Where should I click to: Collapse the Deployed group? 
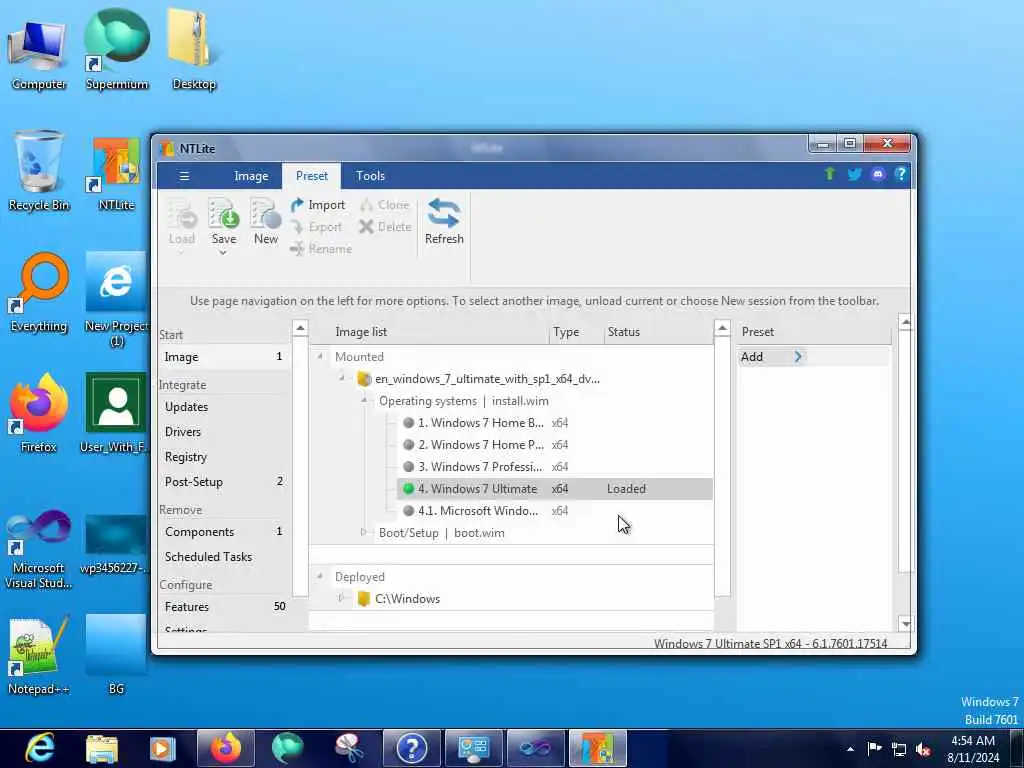click(320, 576)
